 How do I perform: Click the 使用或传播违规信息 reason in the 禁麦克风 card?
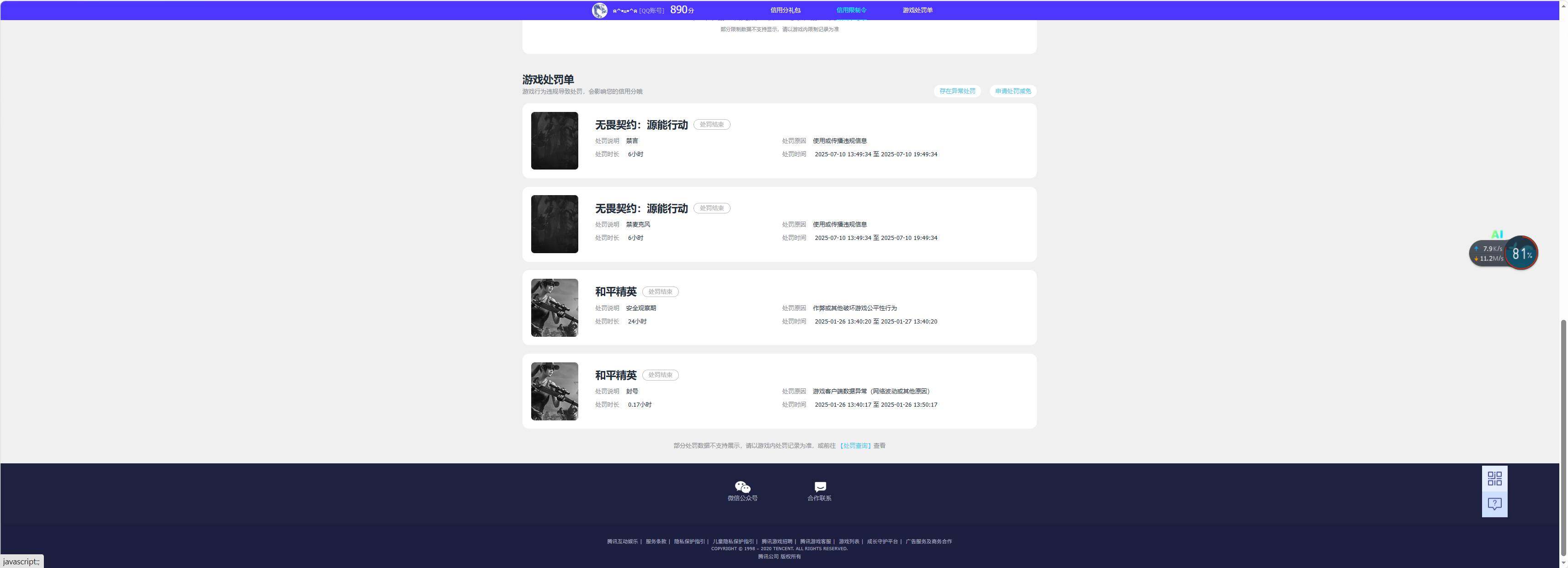(839, 224)
